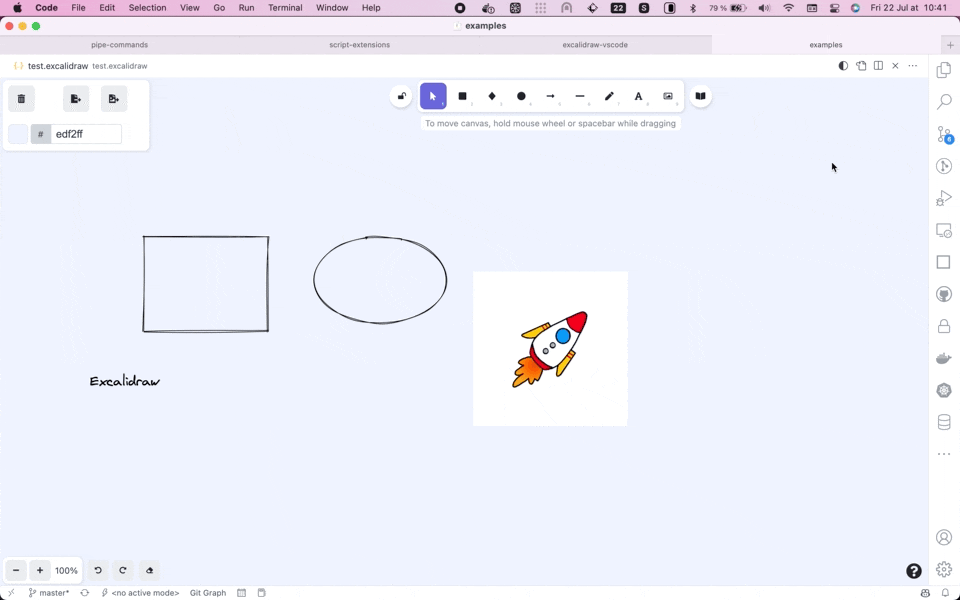The image size is (960, 600).
Task: Select the Line tool
Action: point(580,96)
